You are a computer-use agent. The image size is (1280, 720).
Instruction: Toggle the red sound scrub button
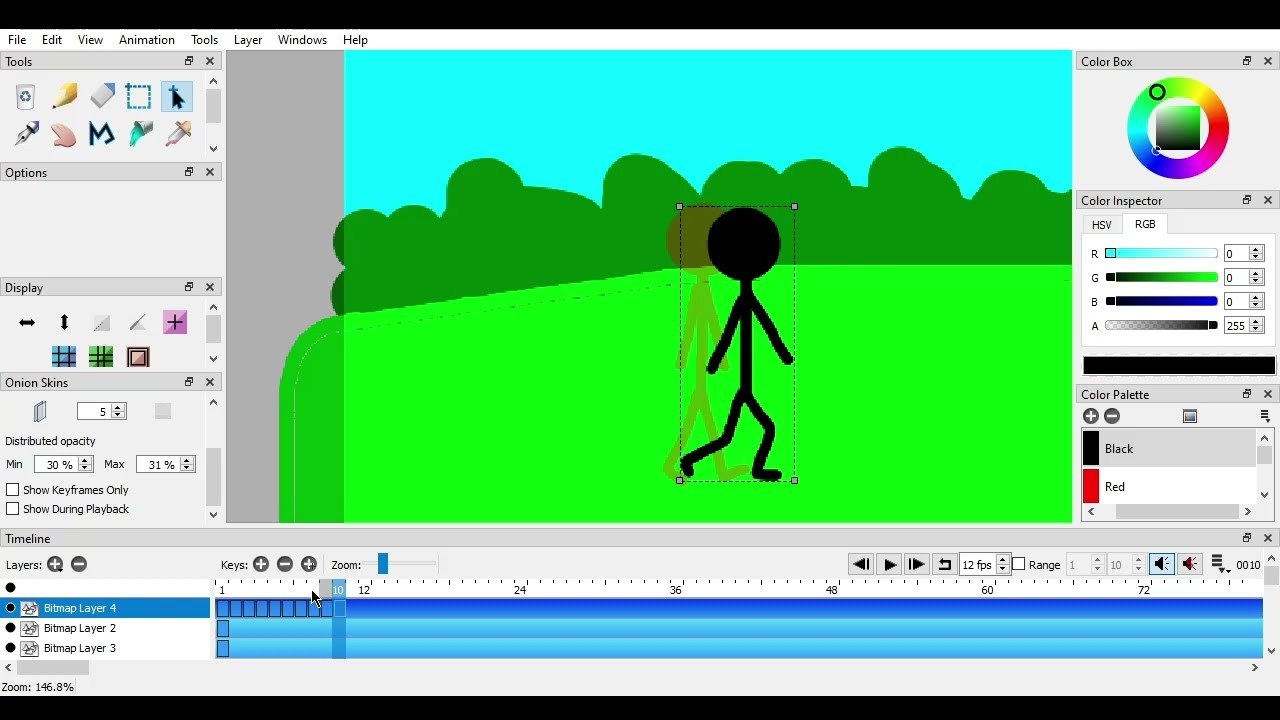pos(1190,565)
